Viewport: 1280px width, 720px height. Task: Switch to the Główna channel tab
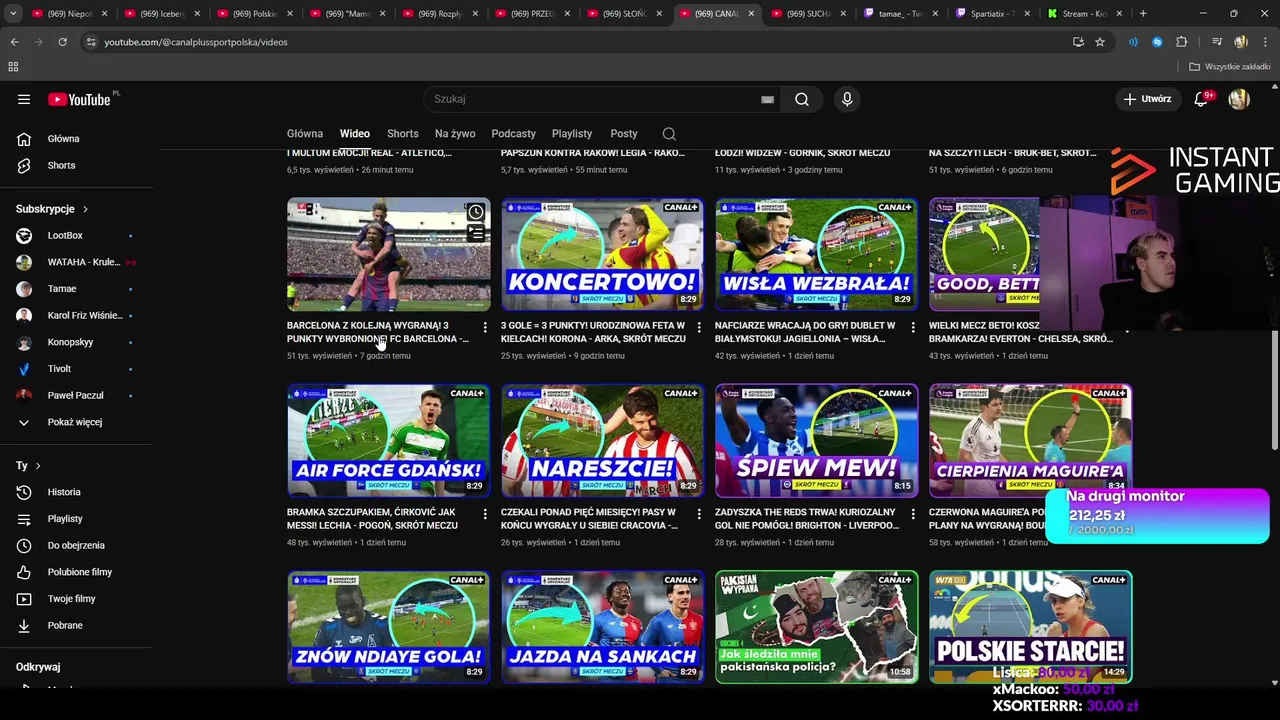(305, 134)
